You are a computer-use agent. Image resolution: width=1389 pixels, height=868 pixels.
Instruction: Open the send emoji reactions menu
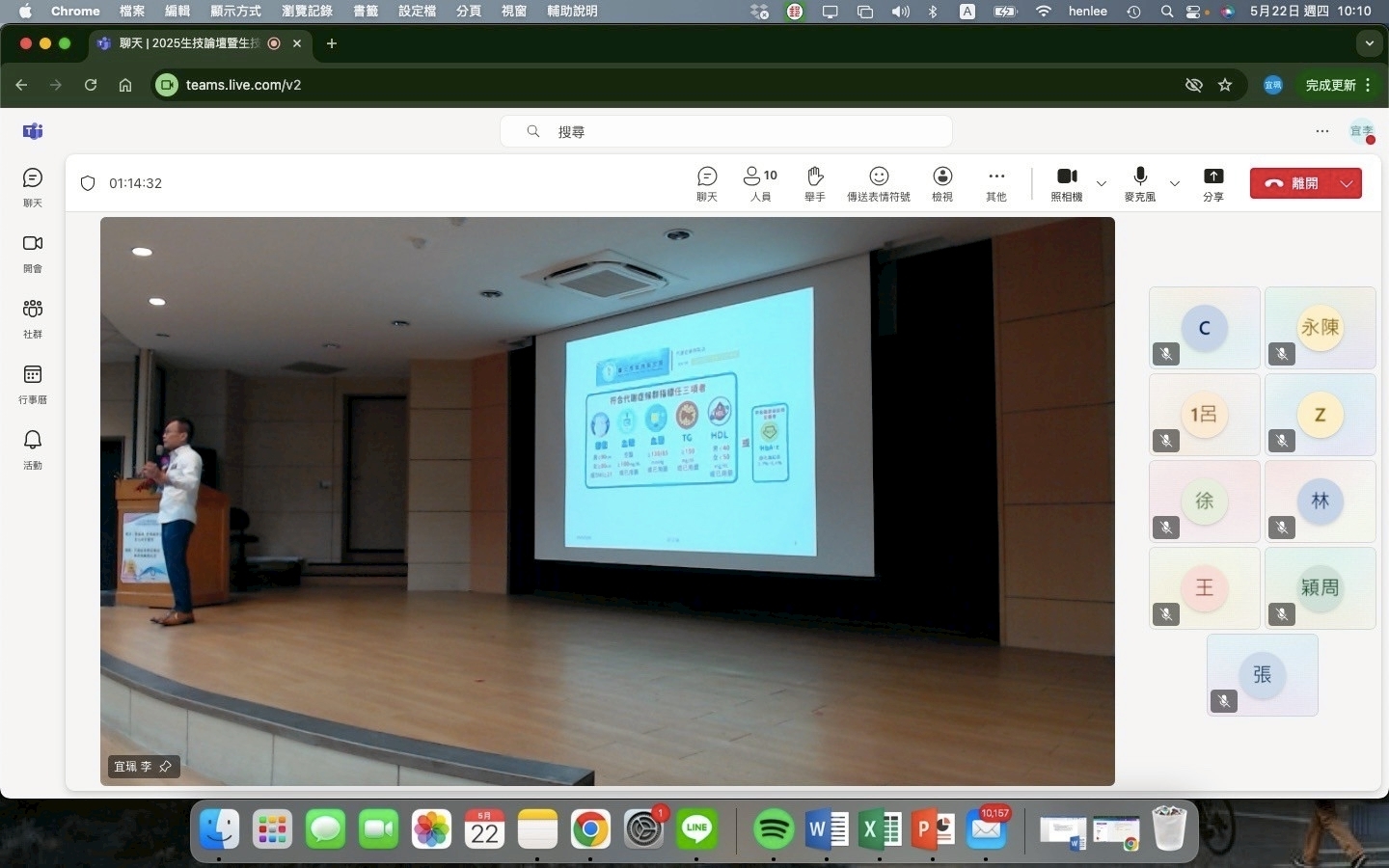878,182
